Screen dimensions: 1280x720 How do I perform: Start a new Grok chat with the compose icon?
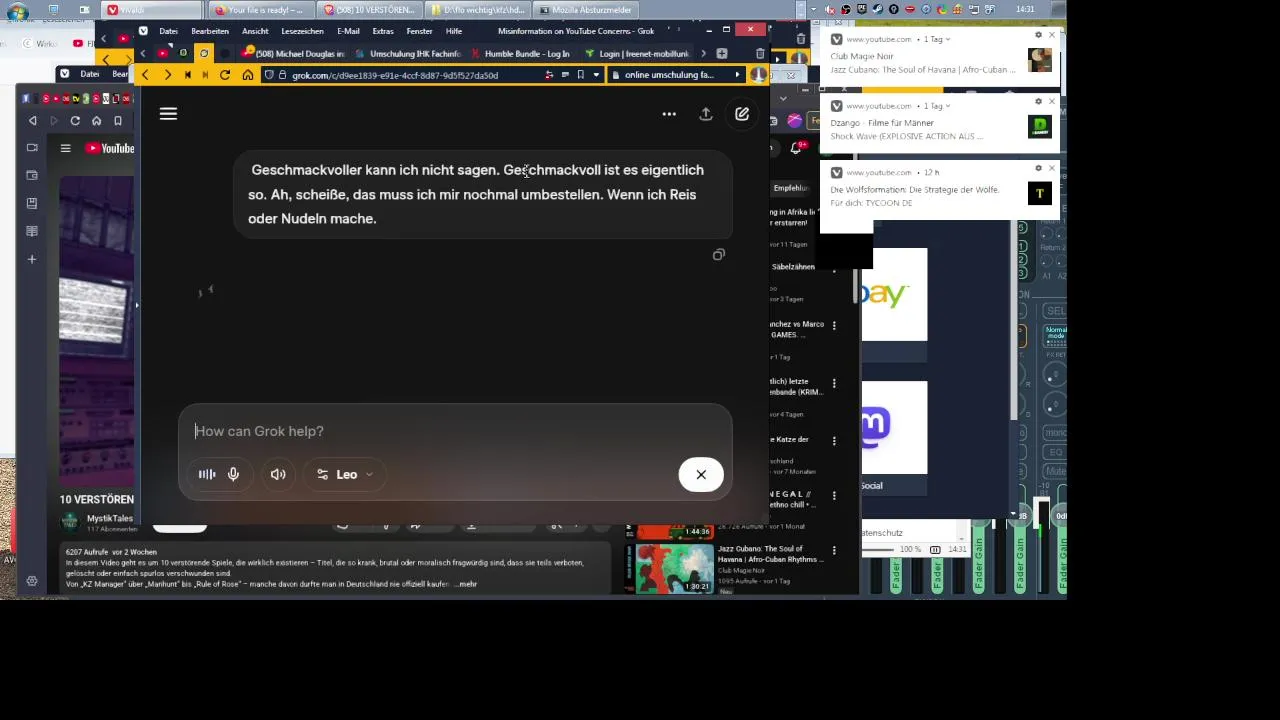(x=742, y=114)
